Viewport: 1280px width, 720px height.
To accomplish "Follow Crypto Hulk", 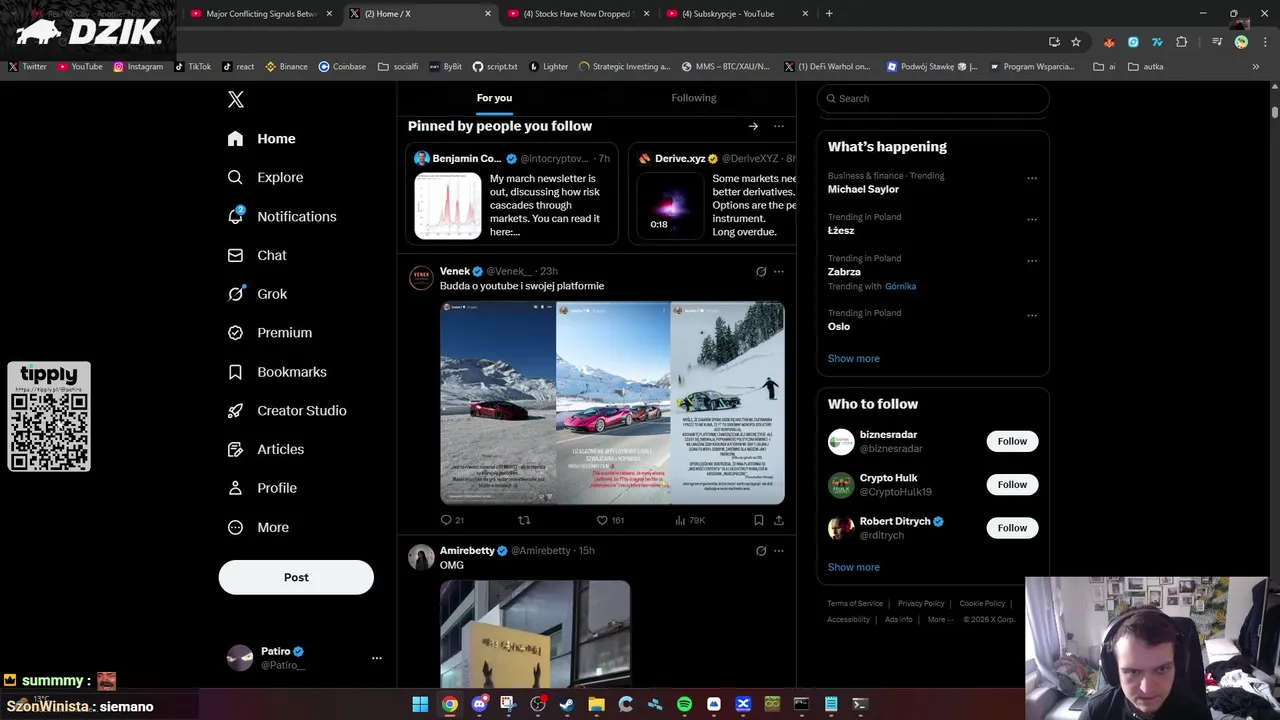I will point(1012,484).
